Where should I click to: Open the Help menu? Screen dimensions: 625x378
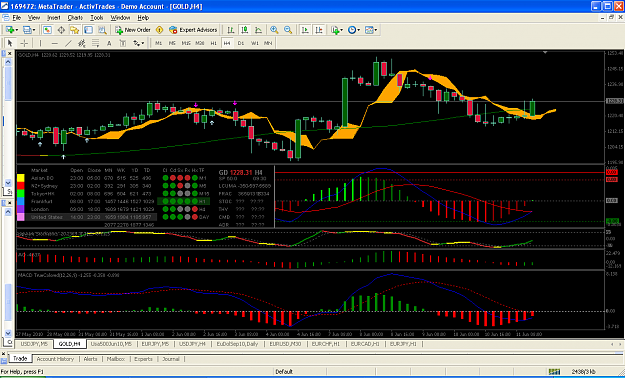coord(143,18)
